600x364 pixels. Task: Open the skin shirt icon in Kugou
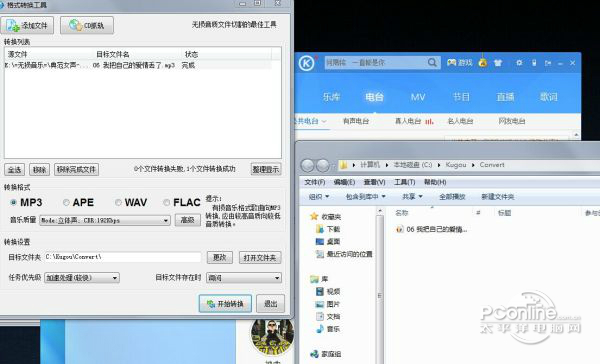pyautogui.click(x=498, y=62)
